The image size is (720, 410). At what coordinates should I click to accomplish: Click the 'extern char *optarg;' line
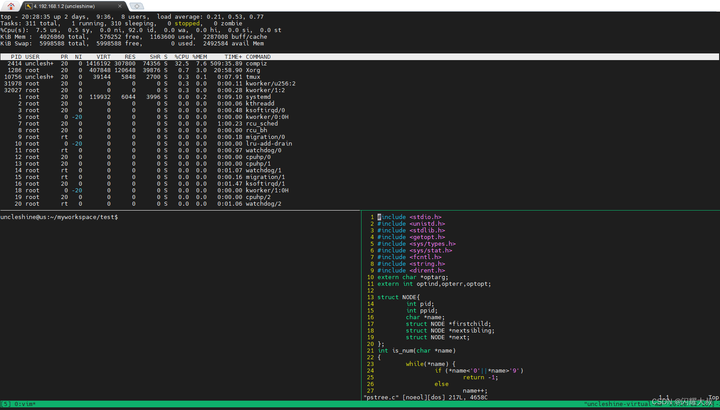(413, 277)
